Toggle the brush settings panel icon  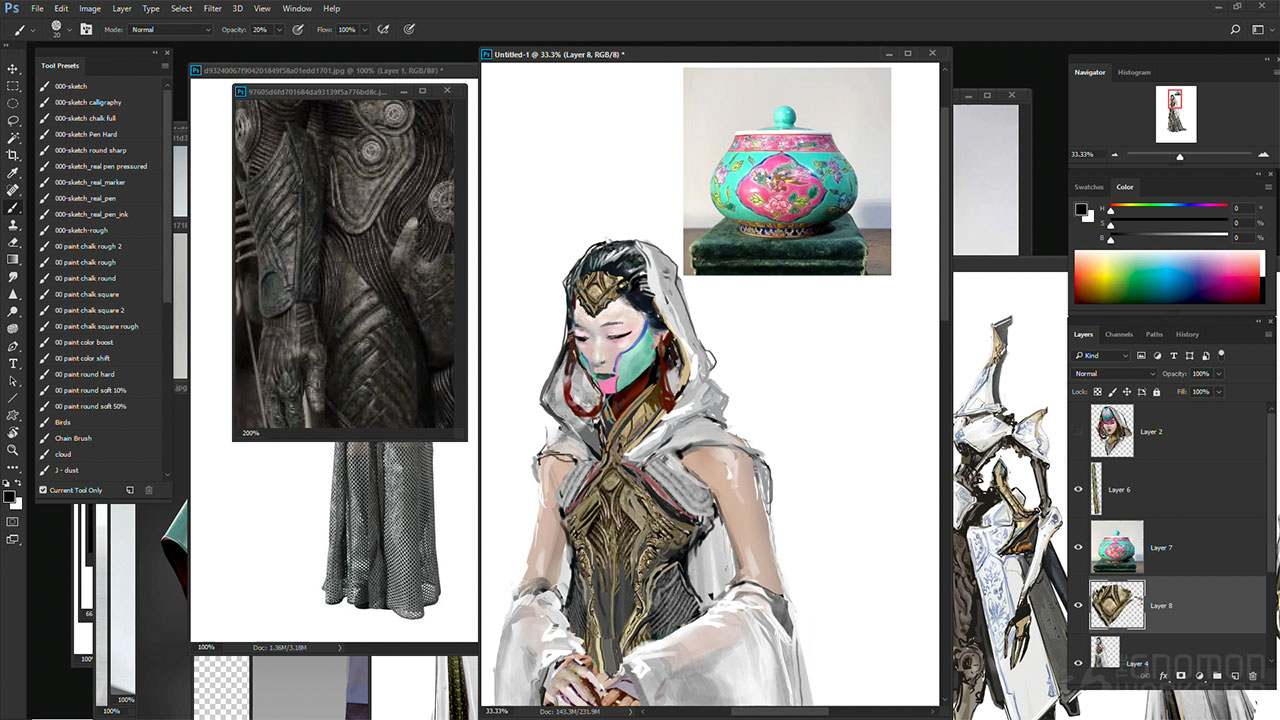tap(87, 30)
